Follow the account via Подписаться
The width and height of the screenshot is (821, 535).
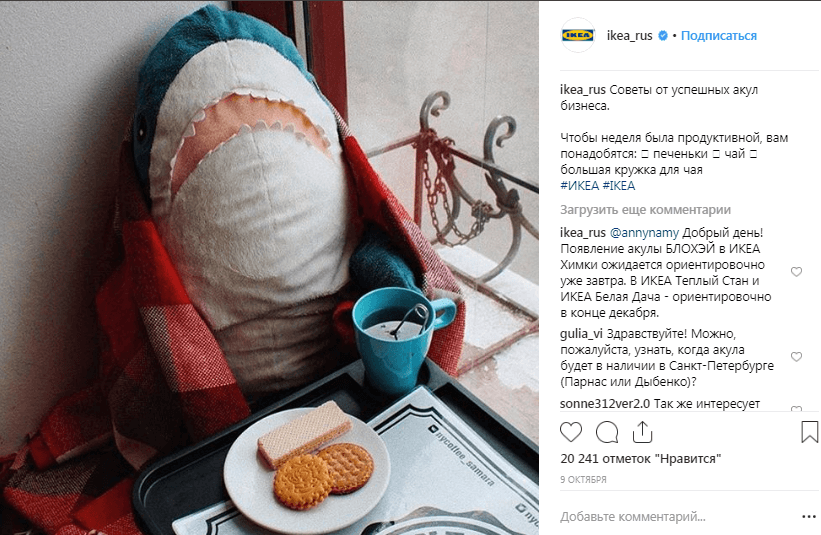tap(718, 36)
